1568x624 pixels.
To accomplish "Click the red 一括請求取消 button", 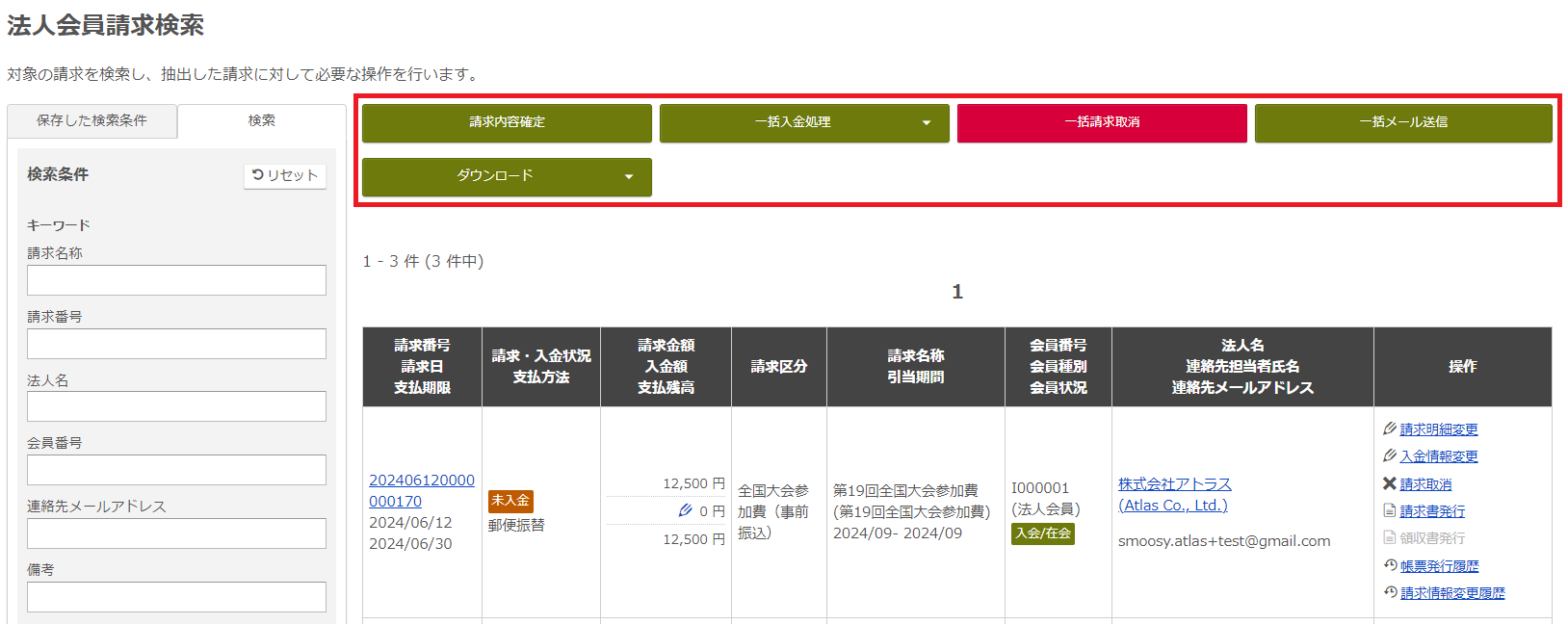I will coord(1102,122).
